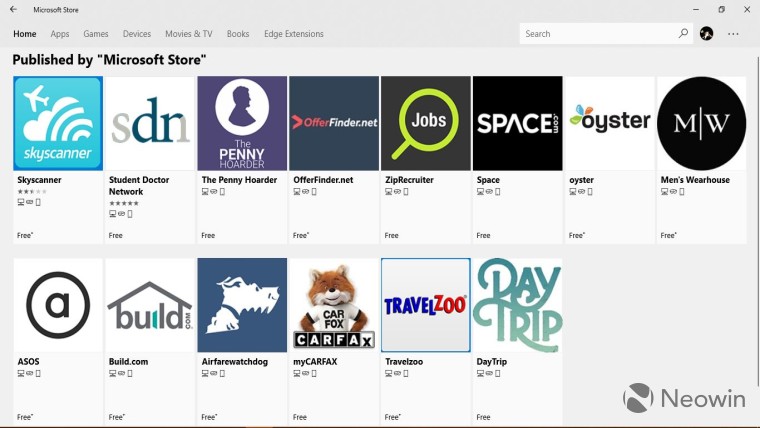Screen dimensions: 760x428
Task: Open the Build.com house logo
Action: [x=150, y=305]
